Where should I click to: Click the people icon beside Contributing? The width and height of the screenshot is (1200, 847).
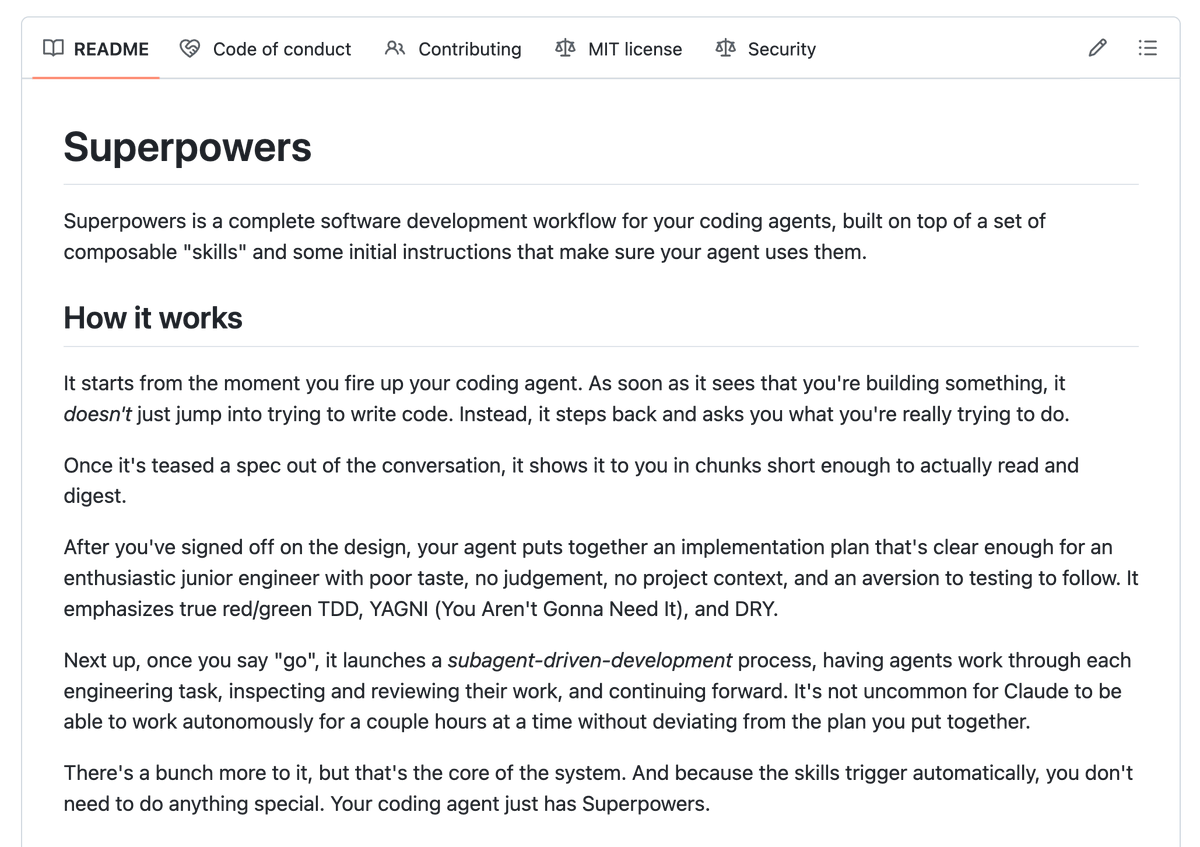395,48
